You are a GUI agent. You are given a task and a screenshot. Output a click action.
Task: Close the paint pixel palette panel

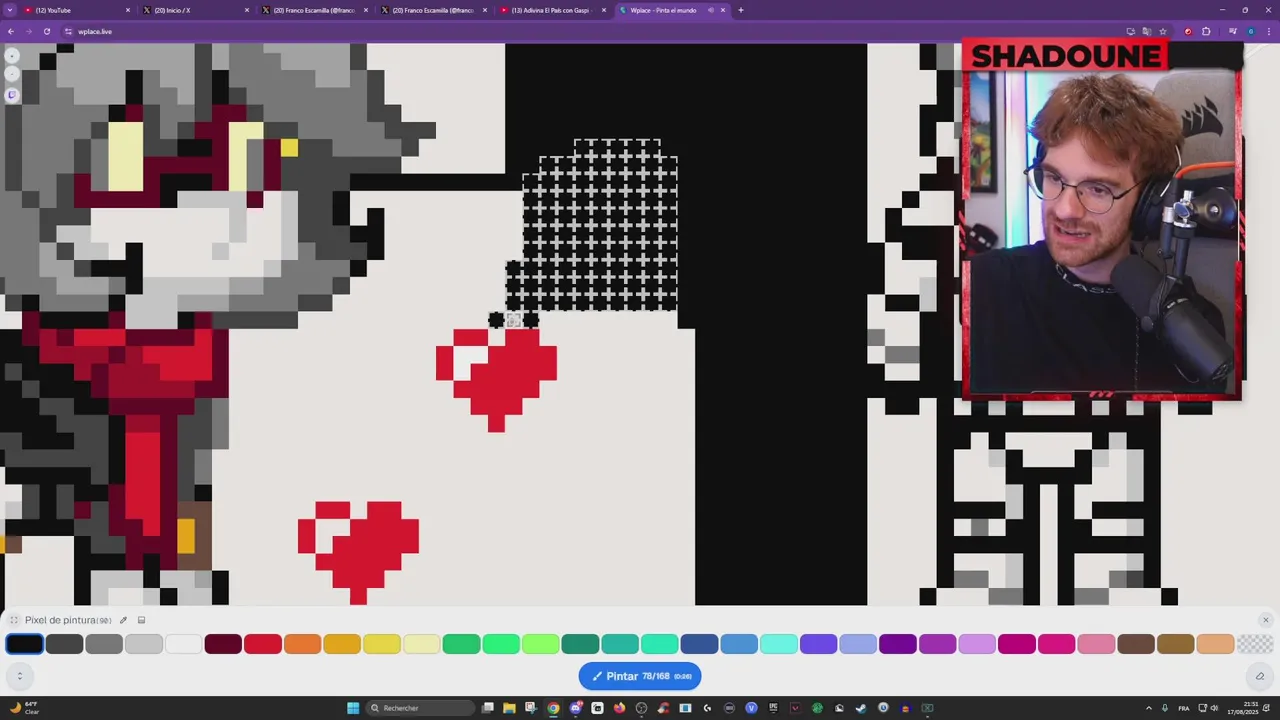click(x=1265, y=620)
